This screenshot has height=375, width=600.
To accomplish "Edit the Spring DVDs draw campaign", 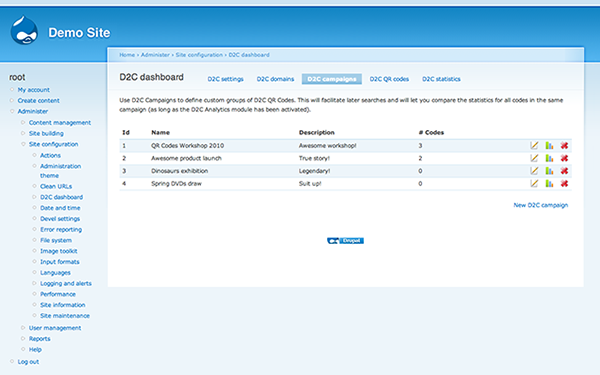I will [x=534, y=183].
